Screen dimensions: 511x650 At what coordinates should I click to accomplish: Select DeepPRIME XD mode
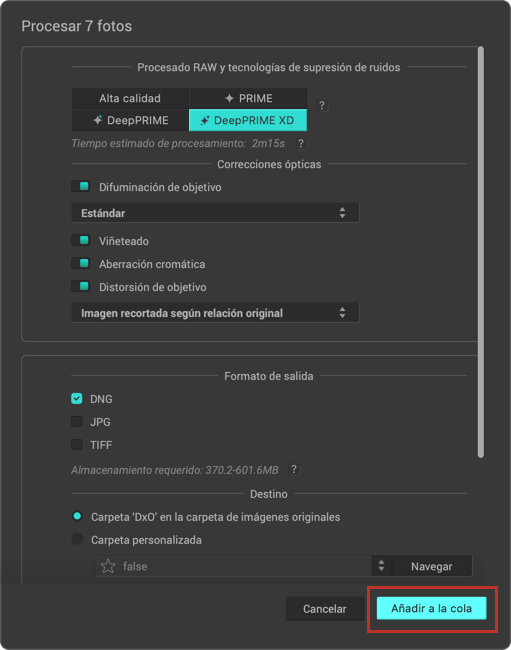pyautogui.click(x=248, y=120)
